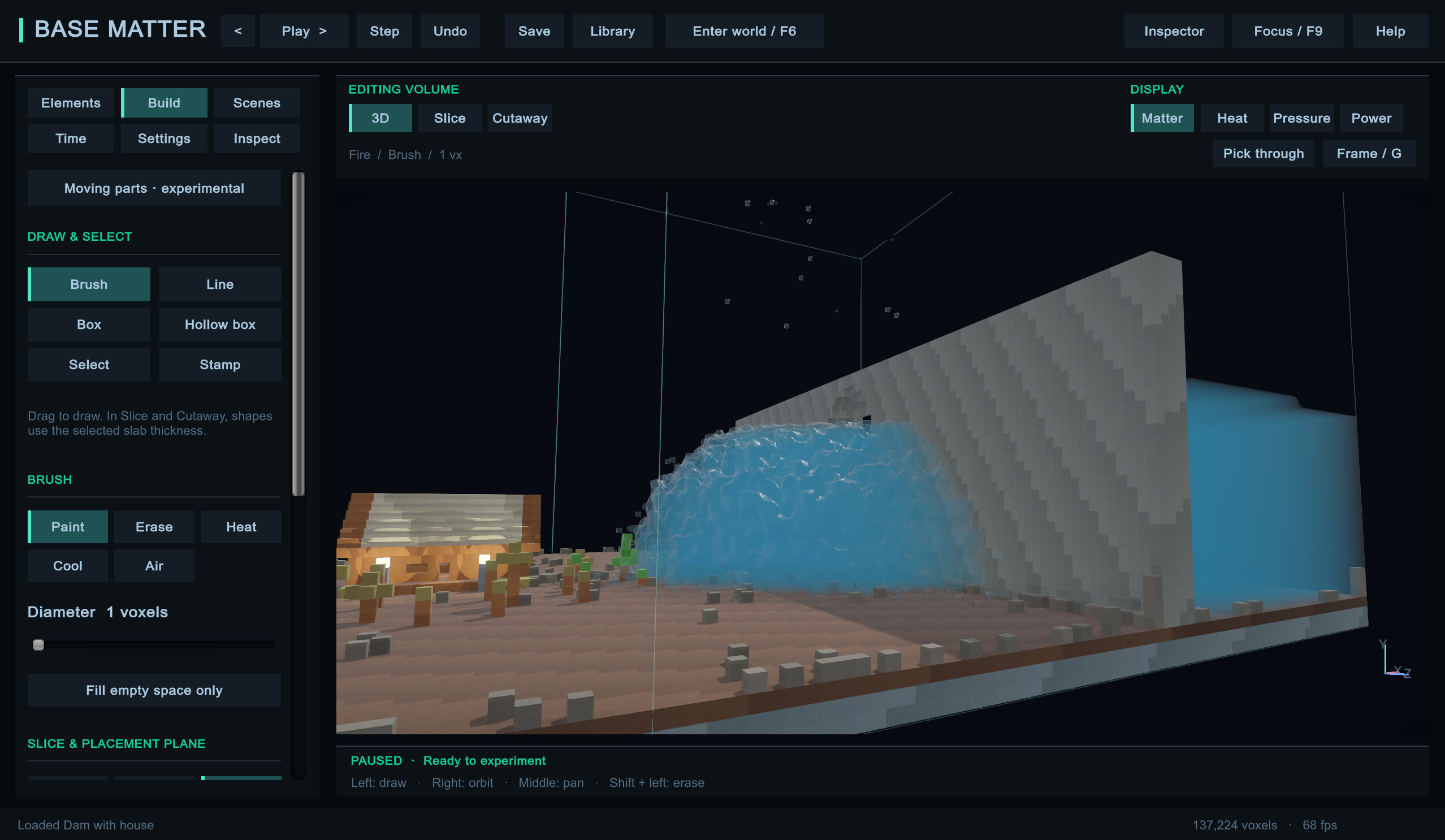Screen dimensions: 1445x840
Task: Open the Inspector panel
Action: pos(1174,31)
